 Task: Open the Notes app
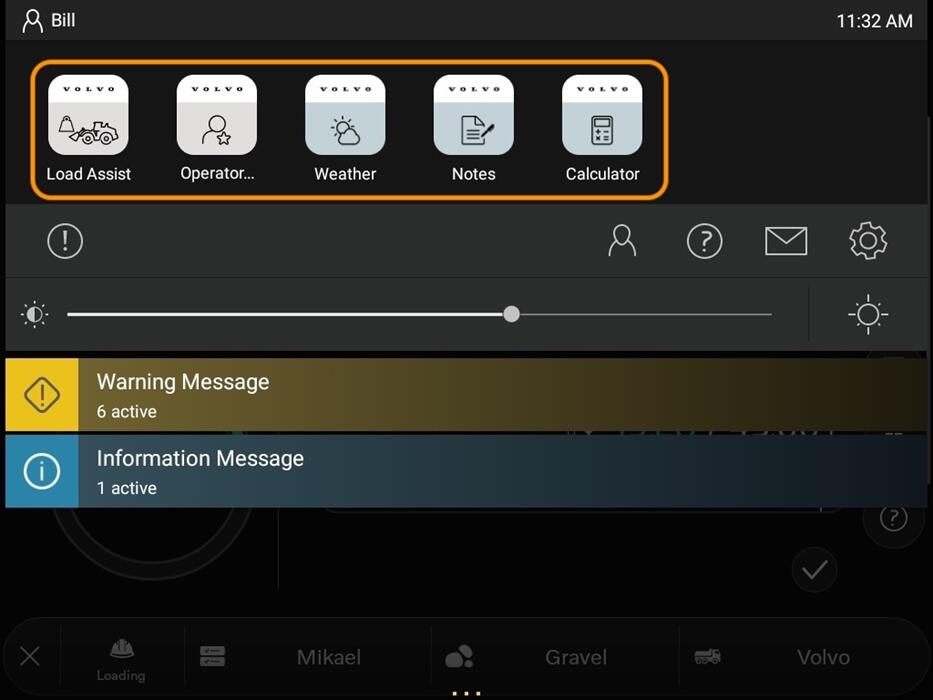tap(473, 116)
